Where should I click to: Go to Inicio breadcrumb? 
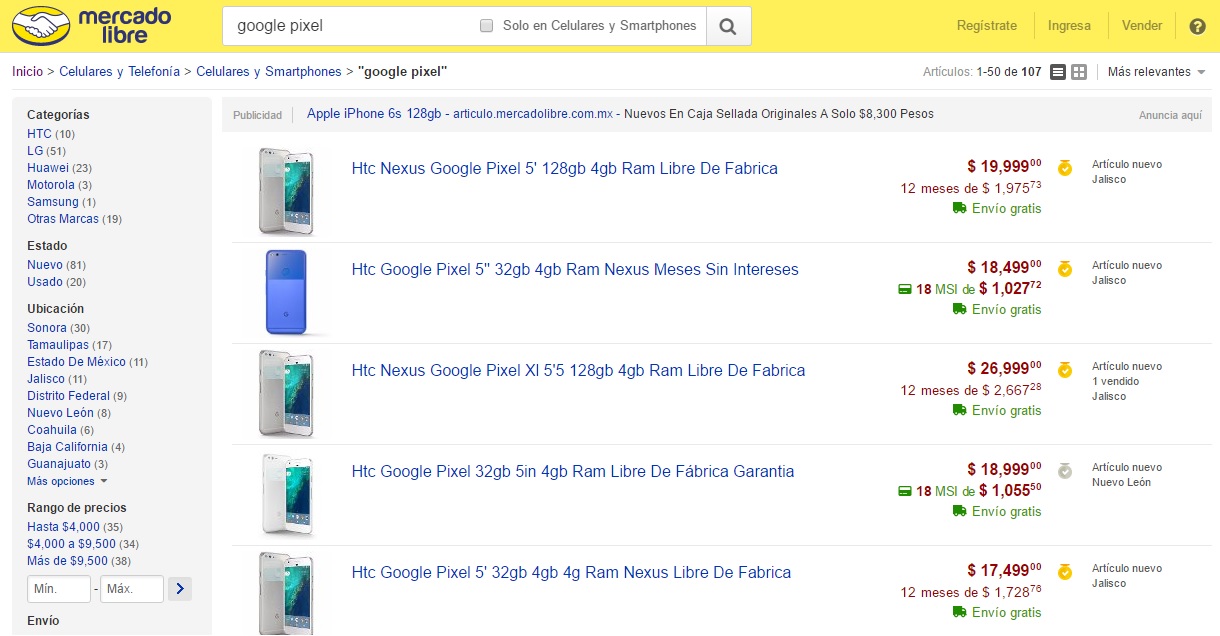coord(27,72)
